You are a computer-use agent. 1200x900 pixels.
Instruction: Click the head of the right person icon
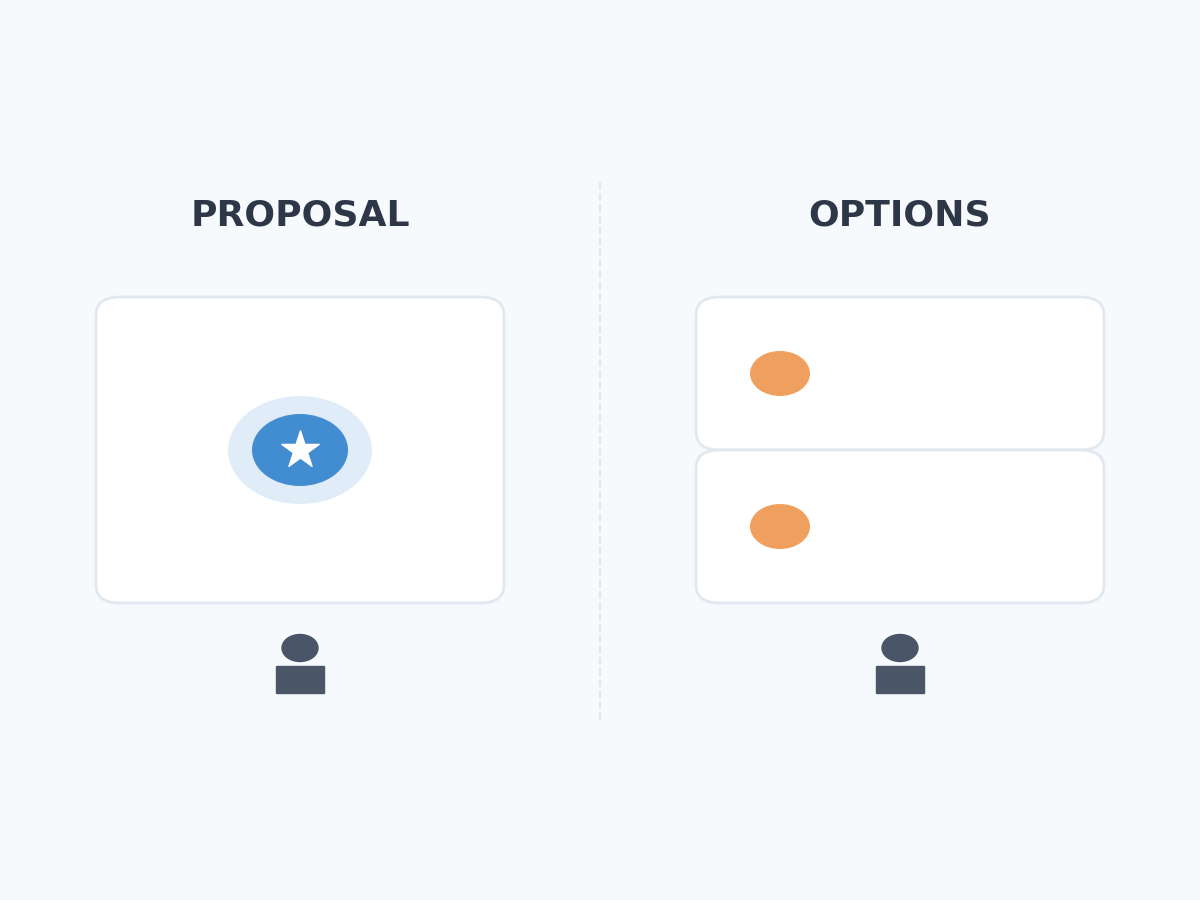pyautogui.click(x=900, y=647)
